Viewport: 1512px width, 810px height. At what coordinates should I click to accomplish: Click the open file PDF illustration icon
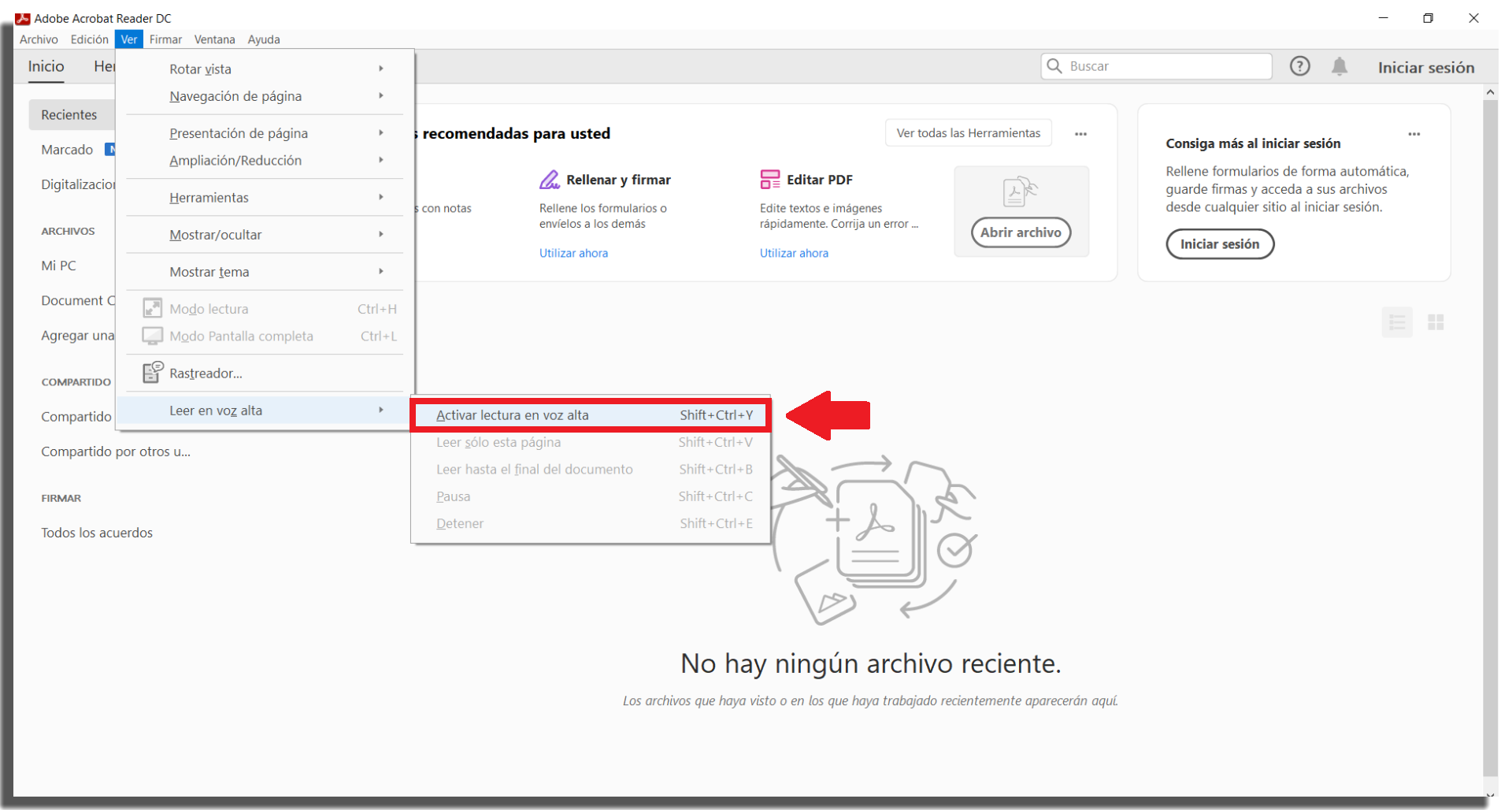1020,191
